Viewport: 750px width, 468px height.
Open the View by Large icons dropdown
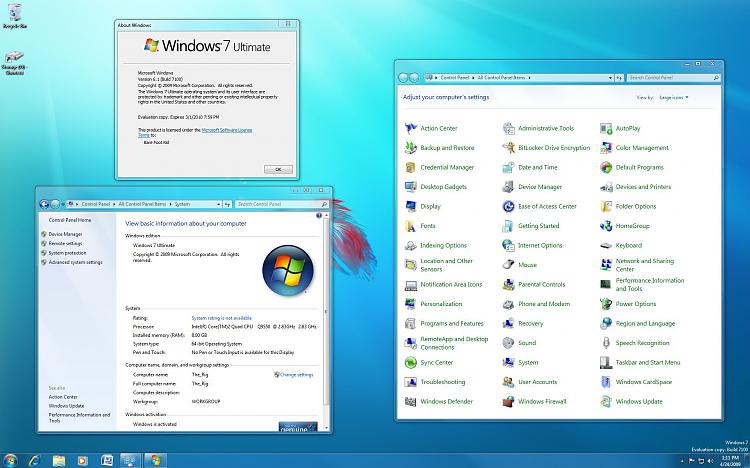(673, 98)
